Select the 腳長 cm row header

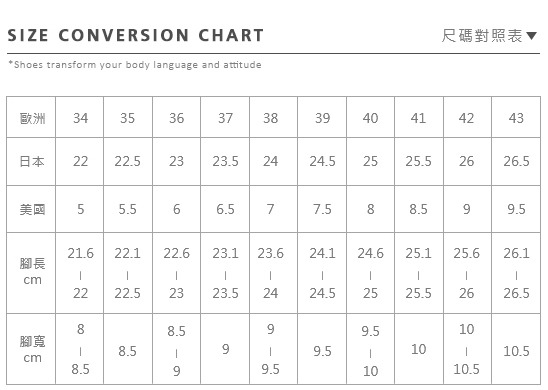(x=31, y=273)
